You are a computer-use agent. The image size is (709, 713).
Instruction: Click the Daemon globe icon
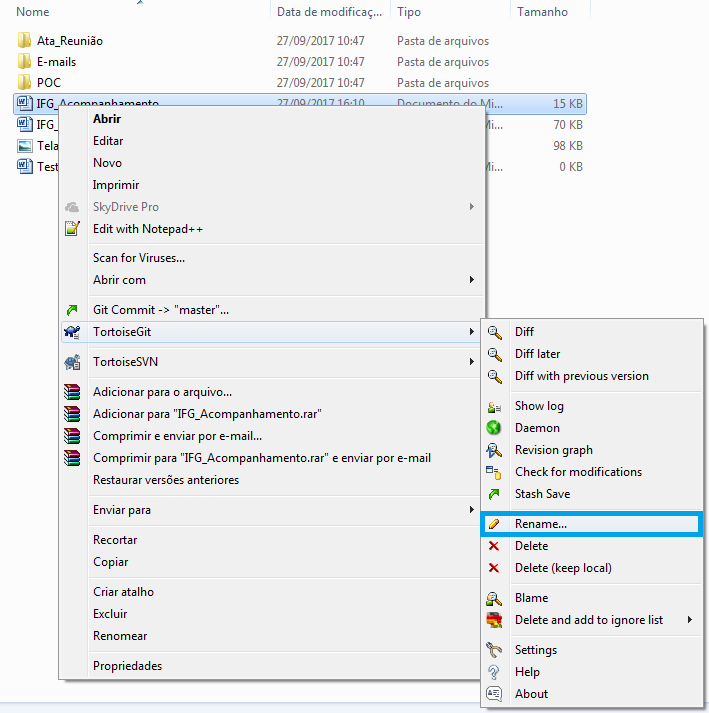point(493,428)
